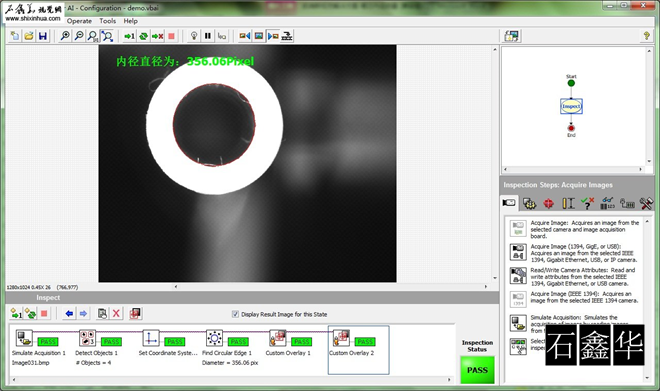Move selected step left with blue arrow
This screenshot has width=660, height=391.
(x=69, y=314)
